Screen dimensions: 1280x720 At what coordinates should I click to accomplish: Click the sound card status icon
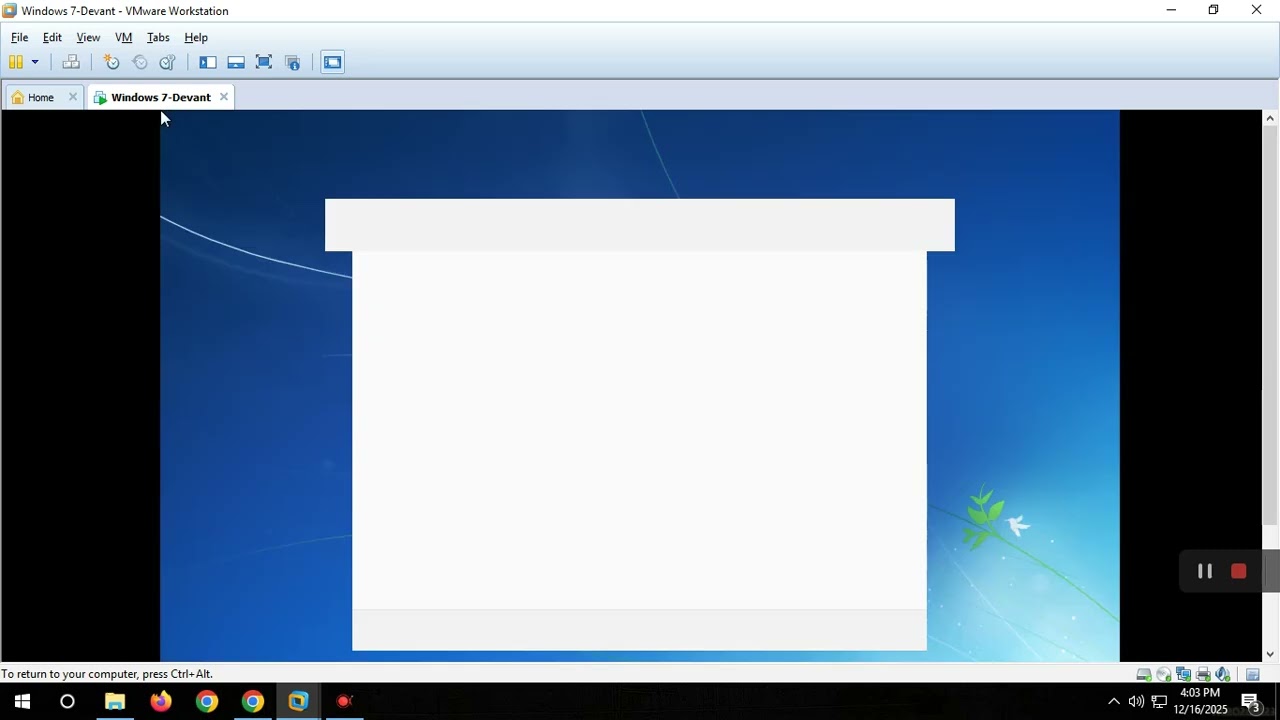pos(1223,674)
